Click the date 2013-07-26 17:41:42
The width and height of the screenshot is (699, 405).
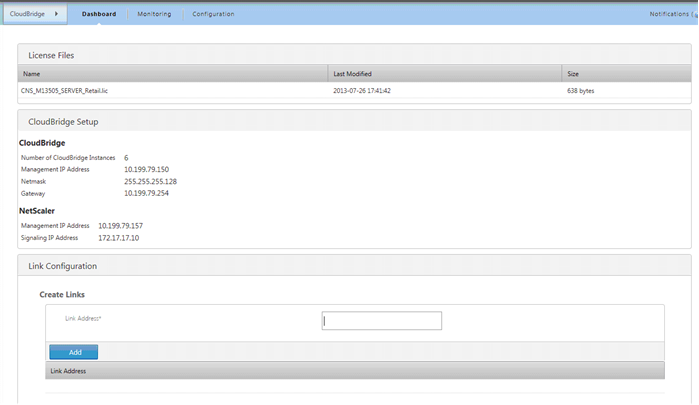(362, 91)
